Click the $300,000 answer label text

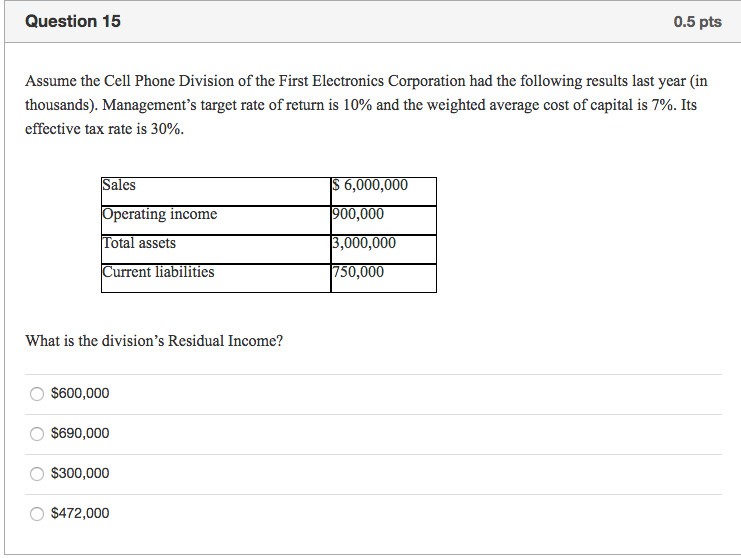(80, 474)
